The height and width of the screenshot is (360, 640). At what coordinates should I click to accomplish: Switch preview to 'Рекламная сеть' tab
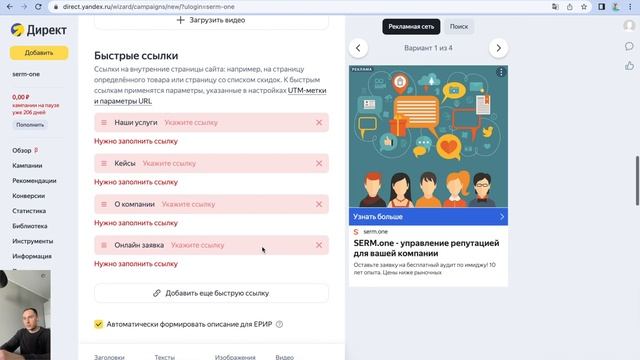pyautogui.click(x=411, y=27)
